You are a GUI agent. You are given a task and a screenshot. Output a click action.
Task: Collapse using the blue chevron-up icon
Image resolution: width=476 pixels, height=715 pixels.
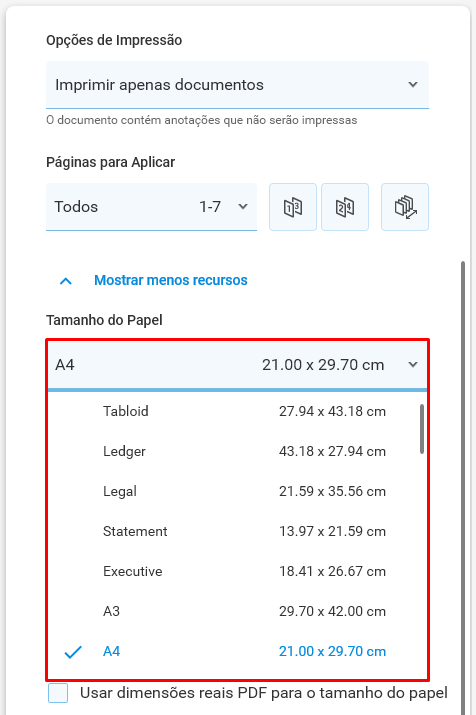66,280
